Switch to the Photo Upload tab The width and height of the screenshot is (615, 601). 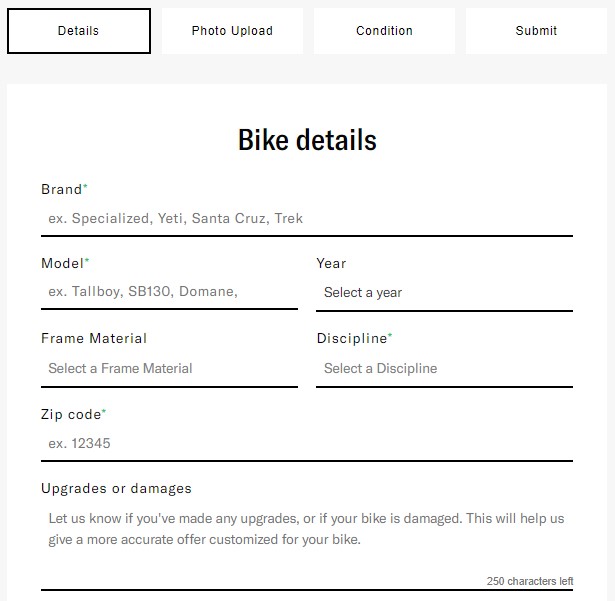[x=232, y=31]
